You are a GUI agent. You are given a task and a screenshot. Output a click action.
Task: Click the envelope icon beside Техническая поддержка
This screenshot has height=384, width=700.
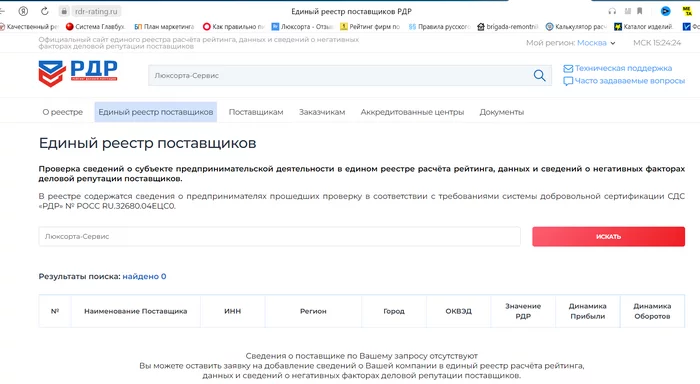point(568,68)
